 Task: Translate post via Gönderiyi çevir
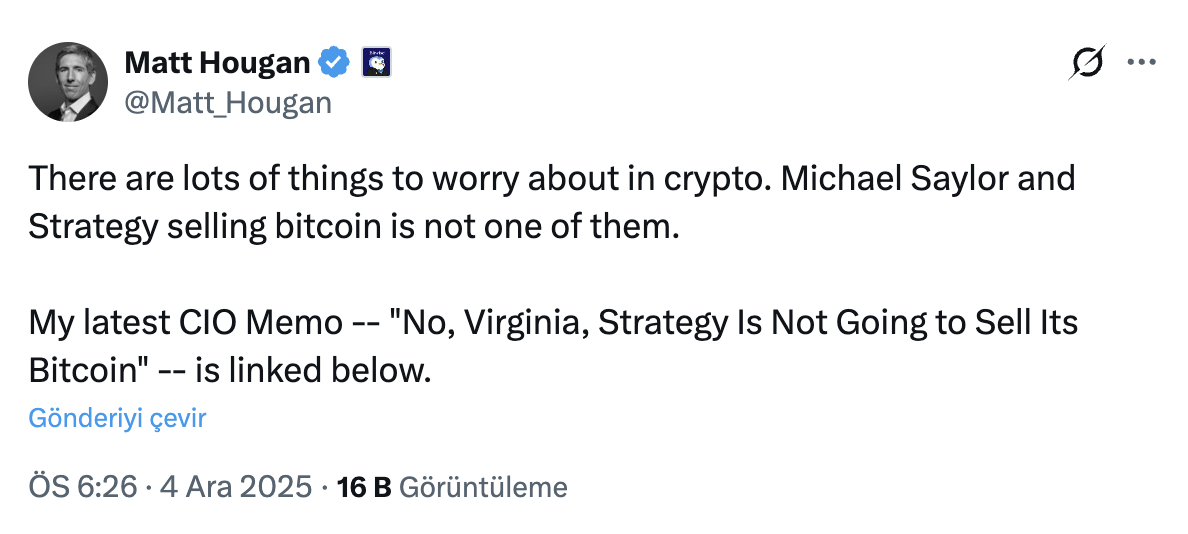pyautogui.click(x=117, y=418)
